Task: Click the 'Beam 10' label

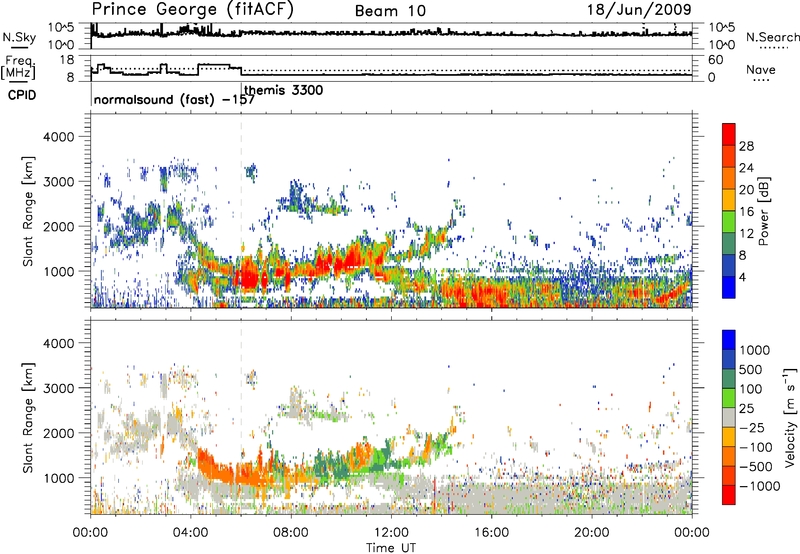Action: (x=390, y=11)
